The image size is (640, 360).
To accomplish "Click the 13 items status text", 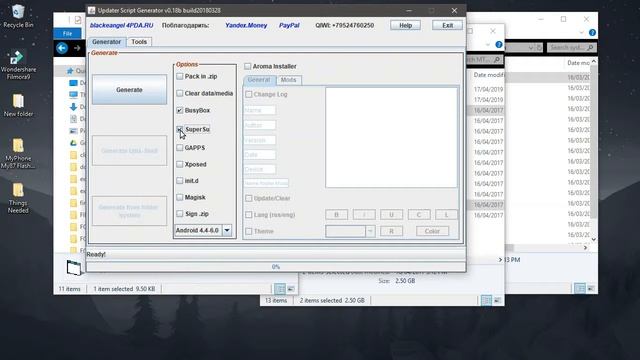I will [x=276, y=300].
